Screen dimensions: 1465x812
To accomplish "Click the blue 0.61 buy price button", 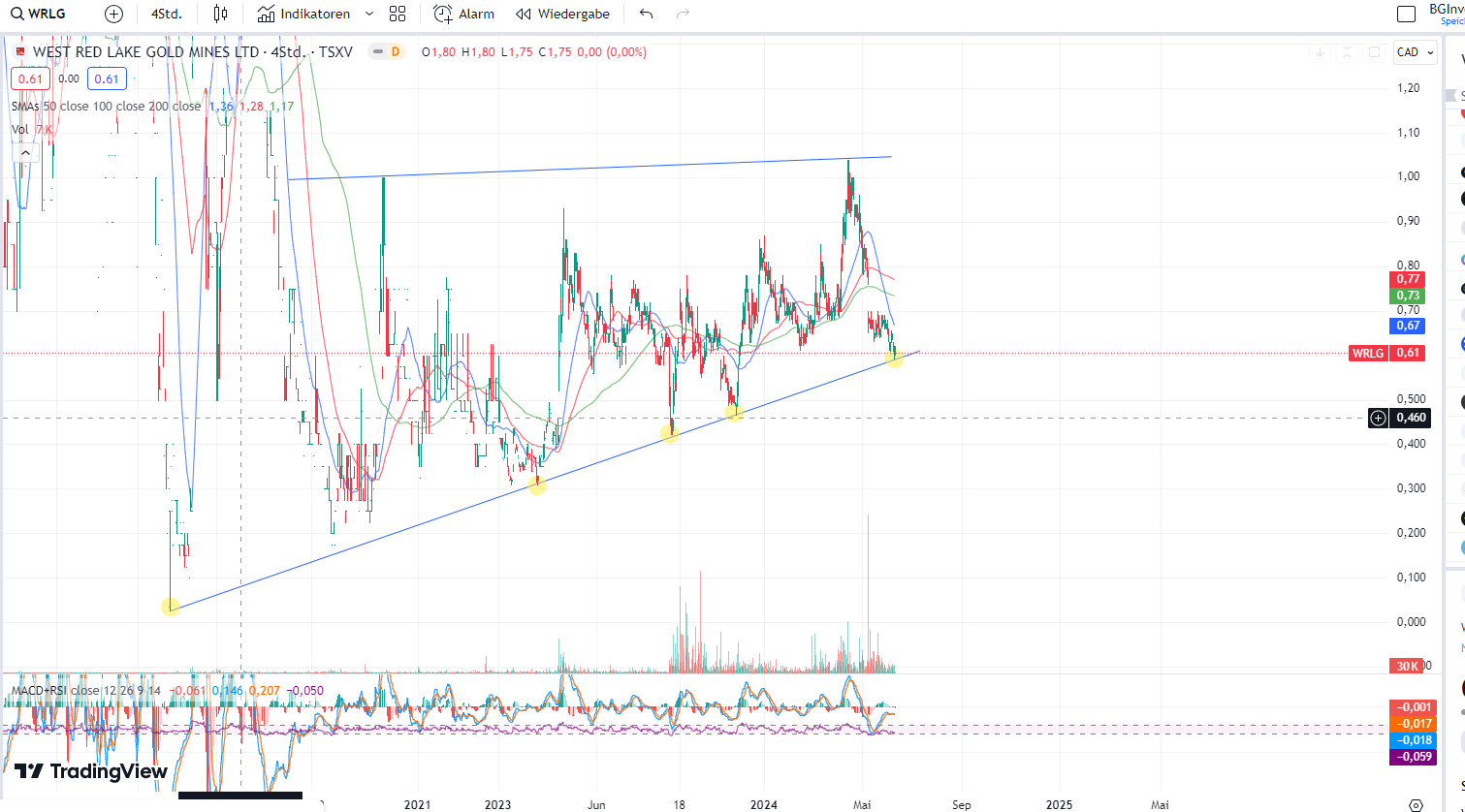I will click(107, 79).
